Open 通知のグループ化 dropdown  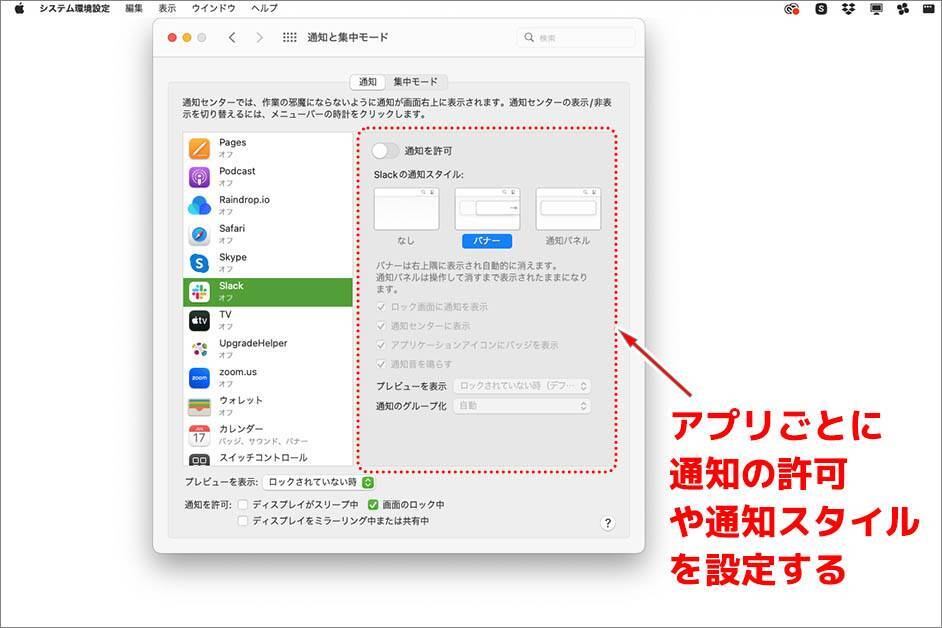pyautogui.click(x=522, y=406)
